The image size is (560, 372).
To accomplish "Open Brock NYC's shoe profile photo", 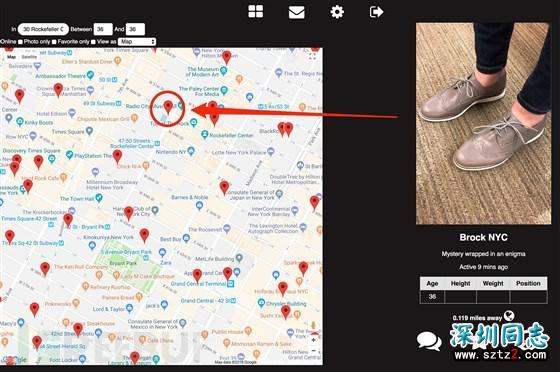I will 483,124.
